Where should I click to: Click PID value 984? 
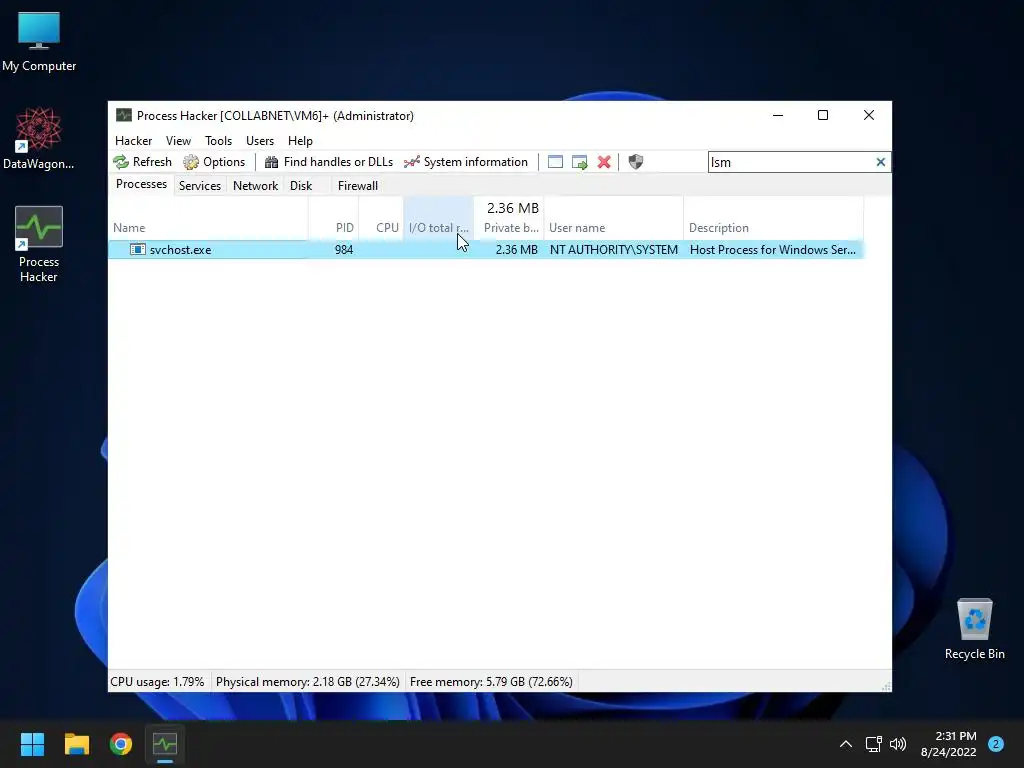pos(344,249)
